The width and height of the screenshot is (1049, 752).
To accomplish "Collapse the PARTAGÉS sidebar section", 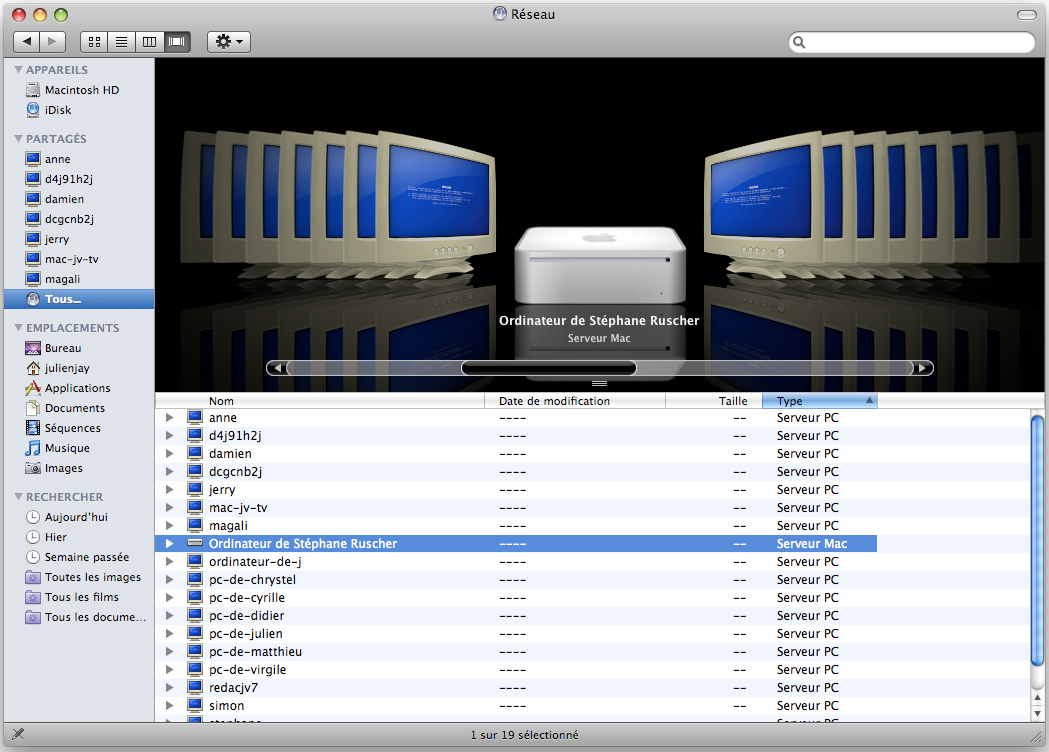I will tap(19, 138).
